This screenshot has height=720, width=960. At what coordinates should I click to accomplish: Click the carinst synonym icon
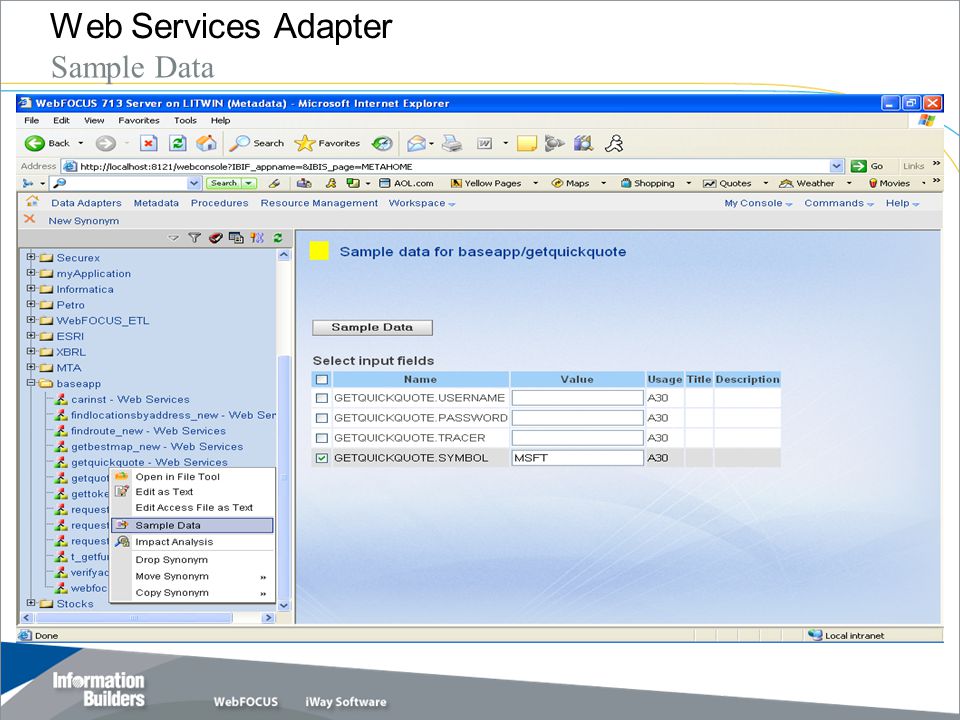click(x=61, y=399)
